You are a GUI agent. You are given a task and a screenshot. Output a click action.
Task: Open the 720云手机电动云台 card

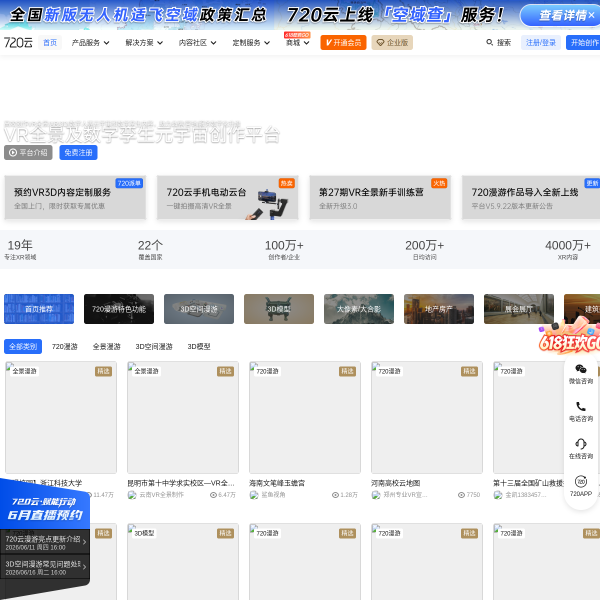[x=227, y=197]
